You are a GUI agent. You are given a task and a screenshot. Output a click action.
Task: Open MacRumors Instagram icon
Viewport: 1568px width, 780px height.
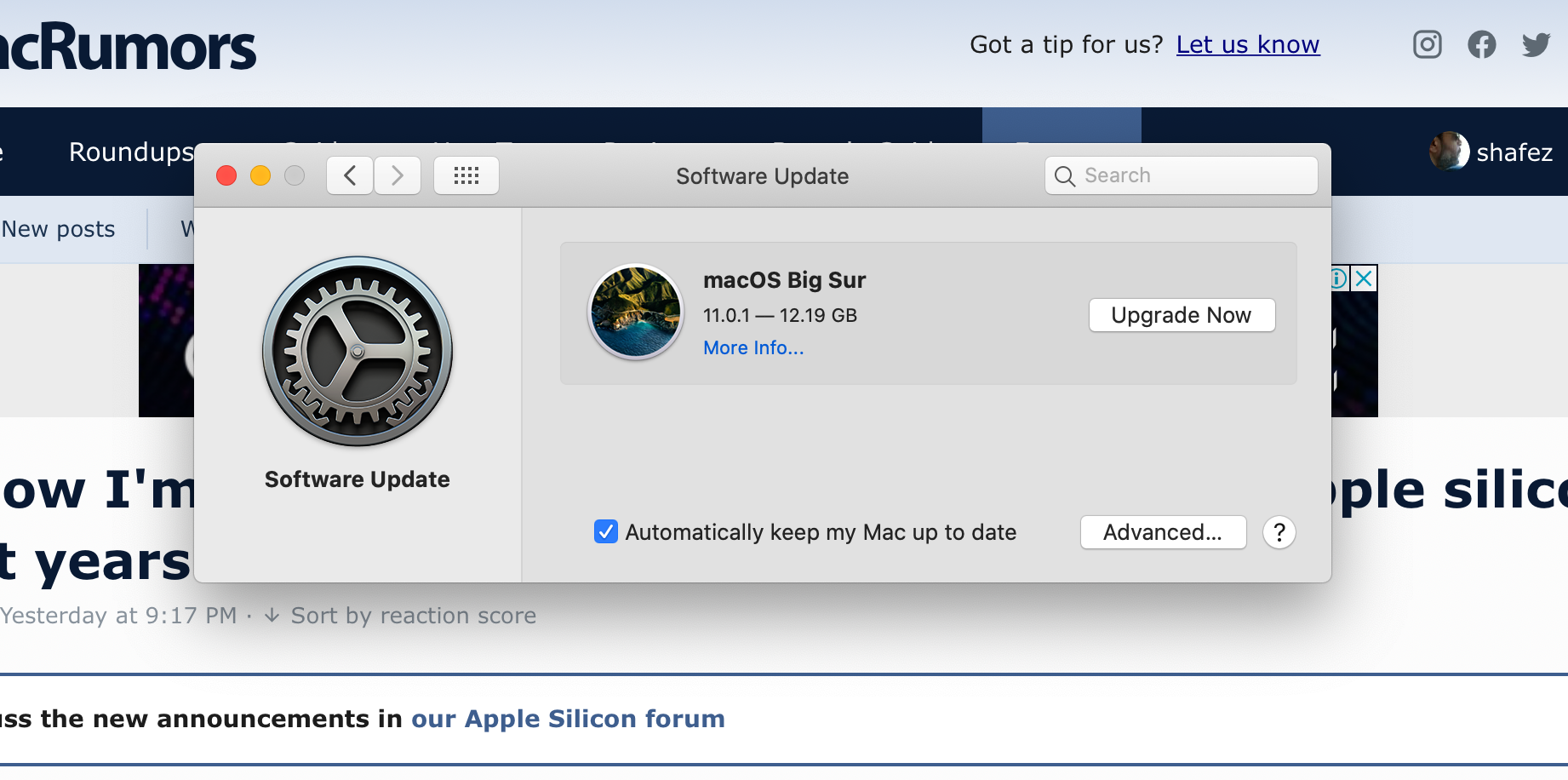(1428, 44)
